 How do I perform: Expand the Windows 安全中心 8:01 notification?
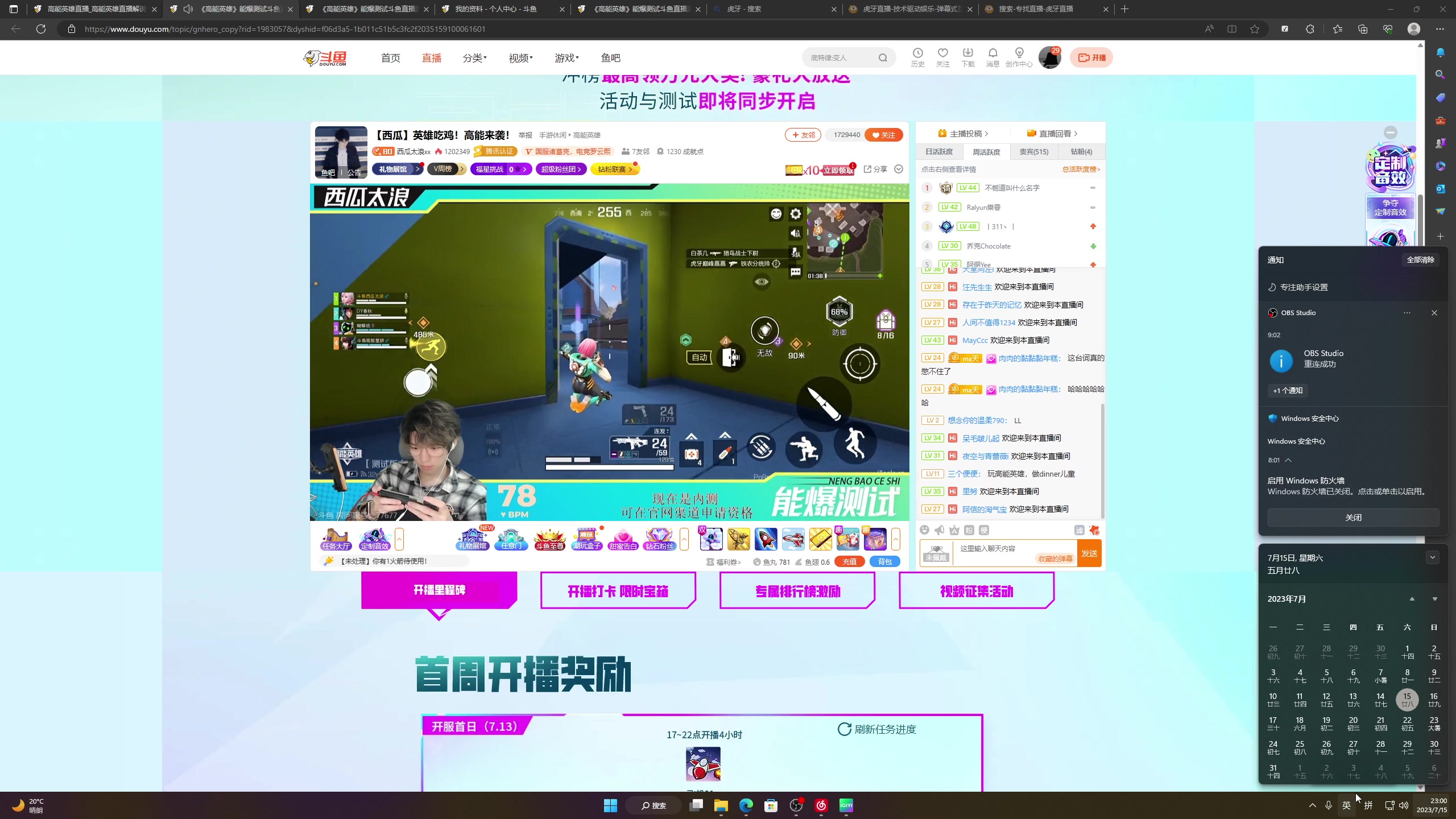point(1288,460)
